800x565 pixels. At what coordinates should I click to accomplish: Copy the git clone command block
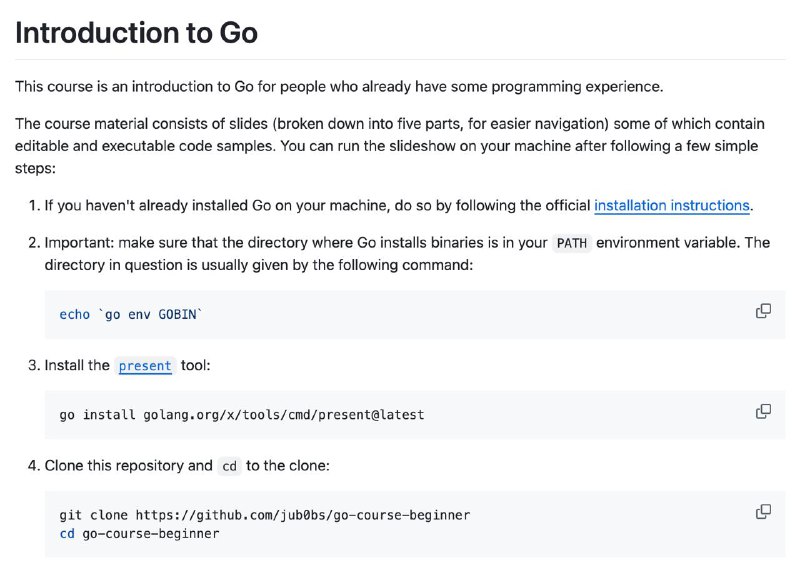pyautogui.click(x=763, y=511)
